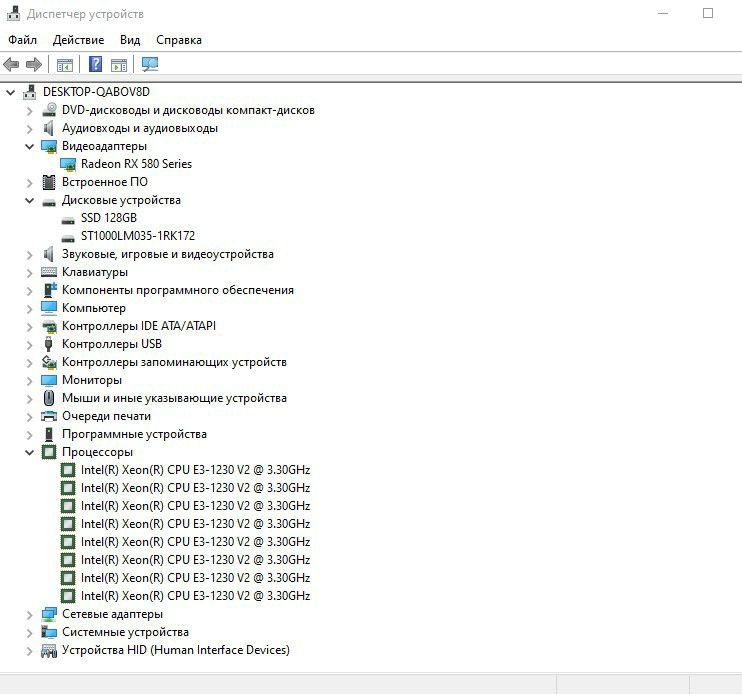Screen dimensions: 742x694
Task: Select Radeon RX 580 Series text
Action: [136, 164]
